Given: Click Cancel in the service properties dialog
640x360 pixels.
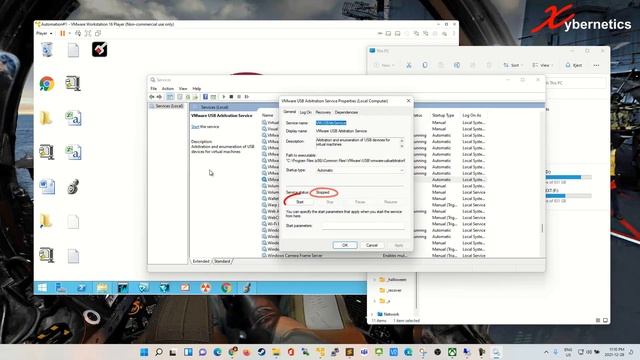Looking at the screenshot, I should (372, 245).
